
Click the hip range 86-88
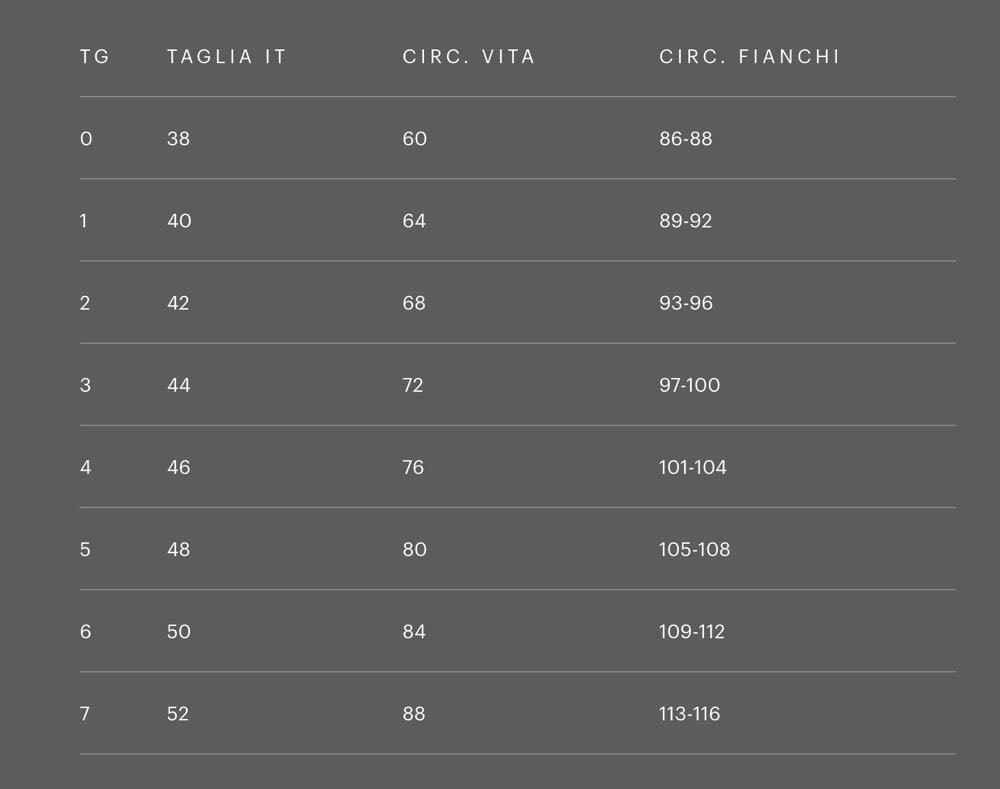[x=685, y=139]
